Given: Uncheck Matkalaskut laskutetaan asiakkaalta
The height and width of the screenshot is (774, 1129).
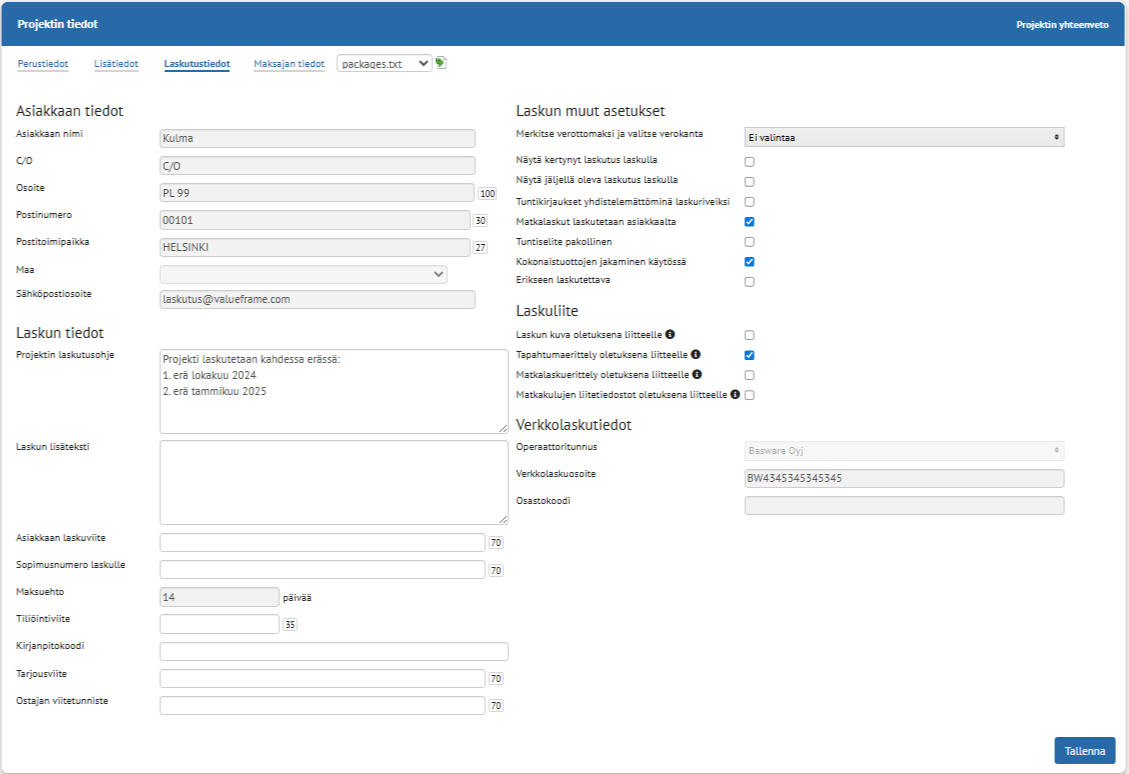Looking at the screenshot, I should coord(750,222).
